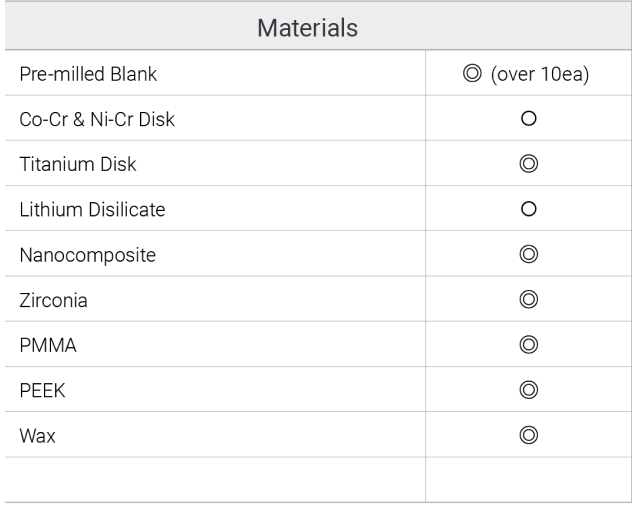Click the double-circle icon in PEEK row
The height and width of the screenshot is (519, 632).
coord(528,390)
